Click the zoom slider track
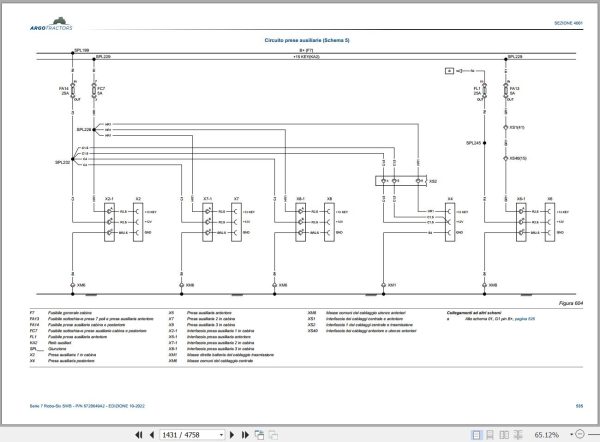This screenshot has height=442, width=600. [594, 434]
